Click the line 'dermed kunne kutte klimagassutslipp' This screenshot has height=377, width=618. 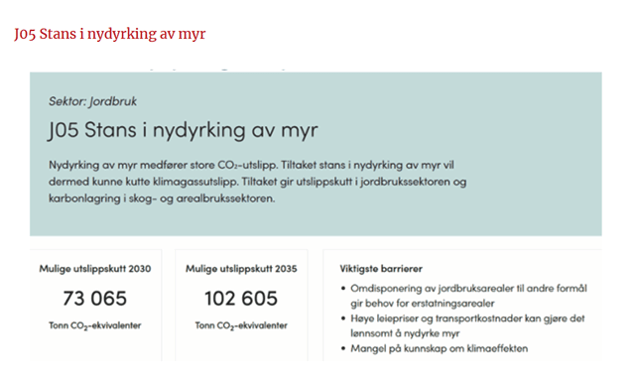click(143, 182)
